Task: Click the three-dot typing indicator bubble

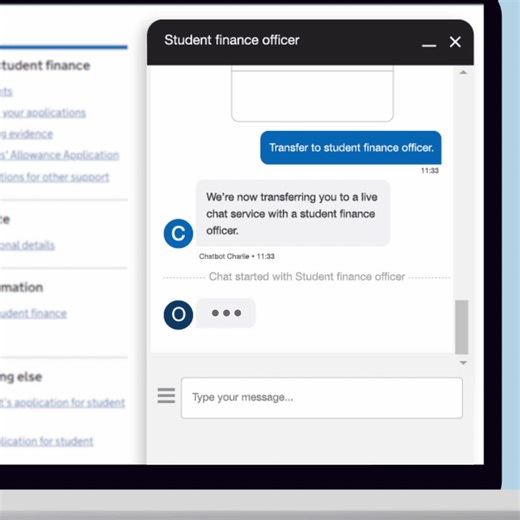Action: [x=226, y=313]
